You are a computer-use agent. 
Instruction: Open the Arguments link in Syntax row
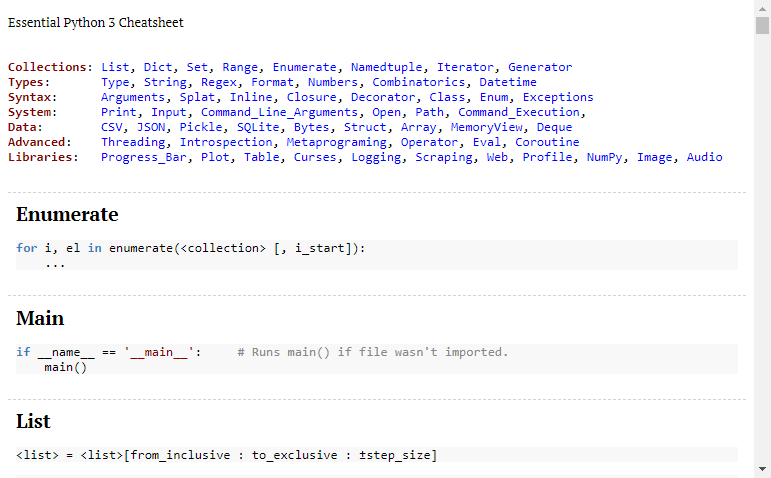coord(133,97)
